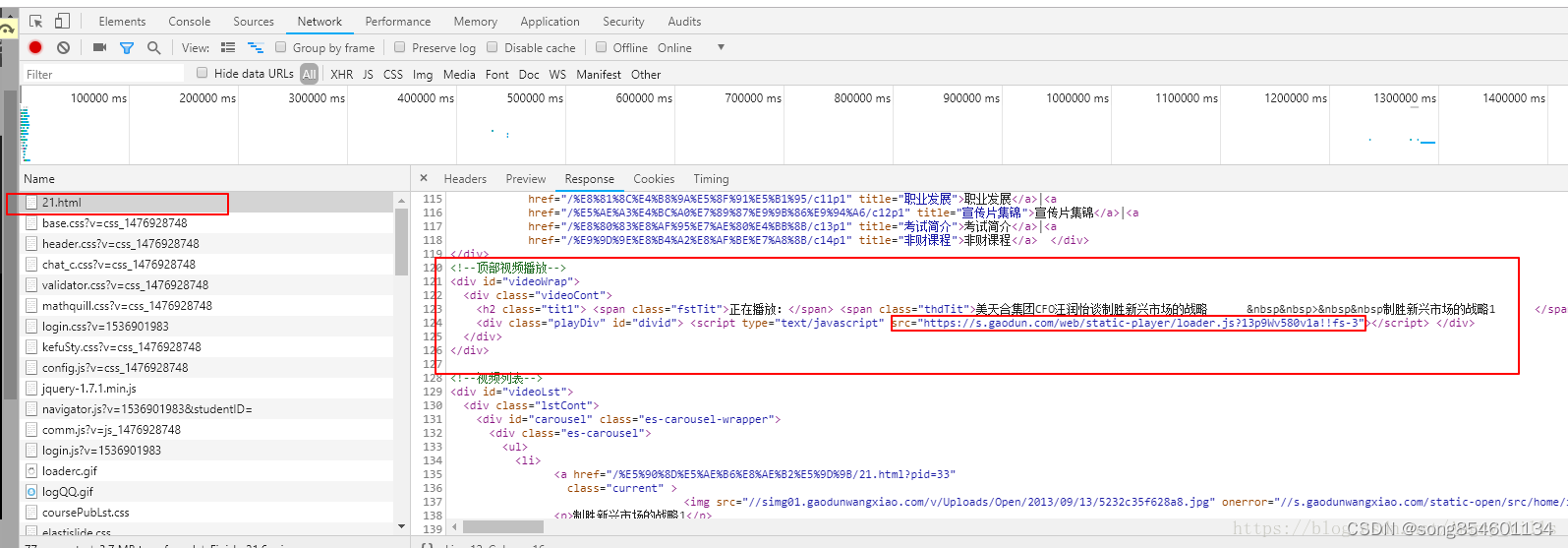Check Hide data URLs
1568x548 pixels.
[202, 73]
